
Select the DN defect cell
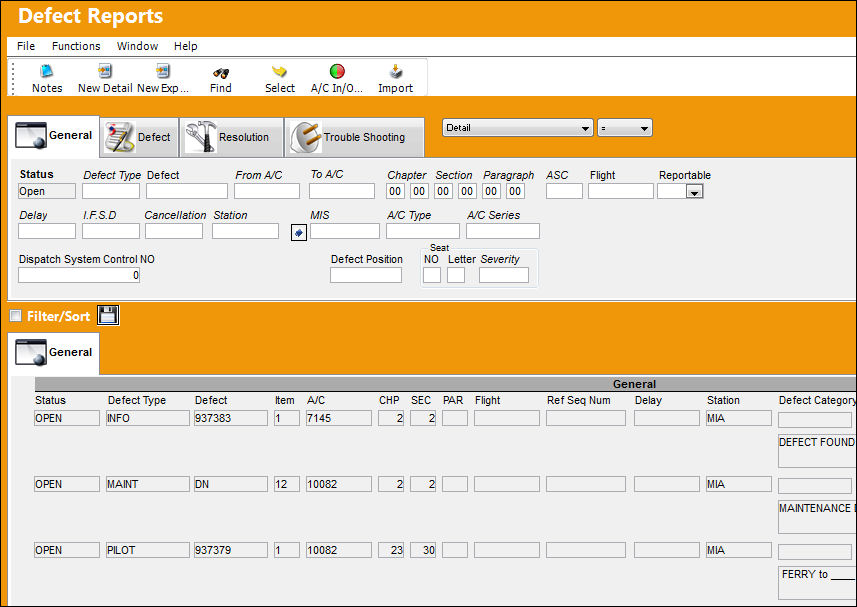(x=231, y=484)
